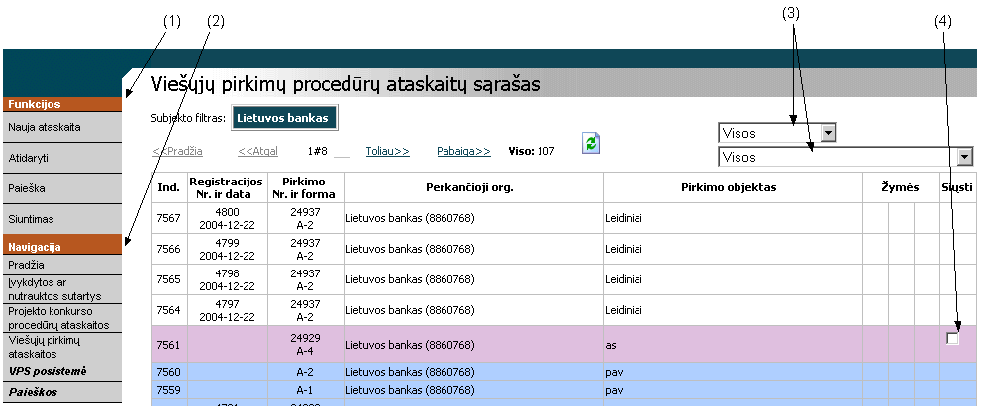Open Viešųjų pirkimų ataskaitos navigation item
The width and height of the screenshot is (989, 410).
point(62,348)
